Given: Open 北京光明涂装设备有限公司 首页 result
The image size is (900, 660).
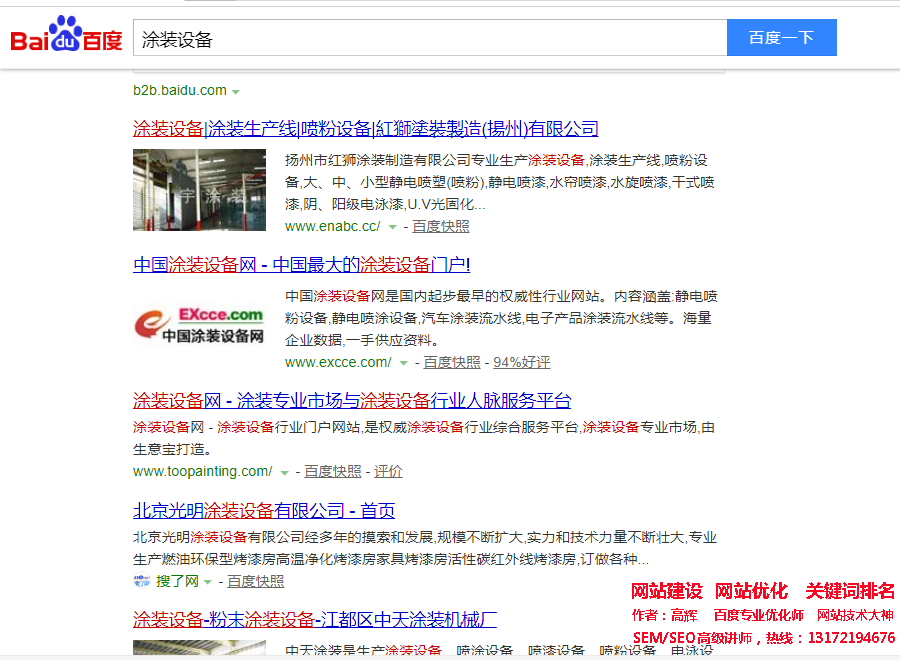Looking at the screenshot, I should click(264, 510).
